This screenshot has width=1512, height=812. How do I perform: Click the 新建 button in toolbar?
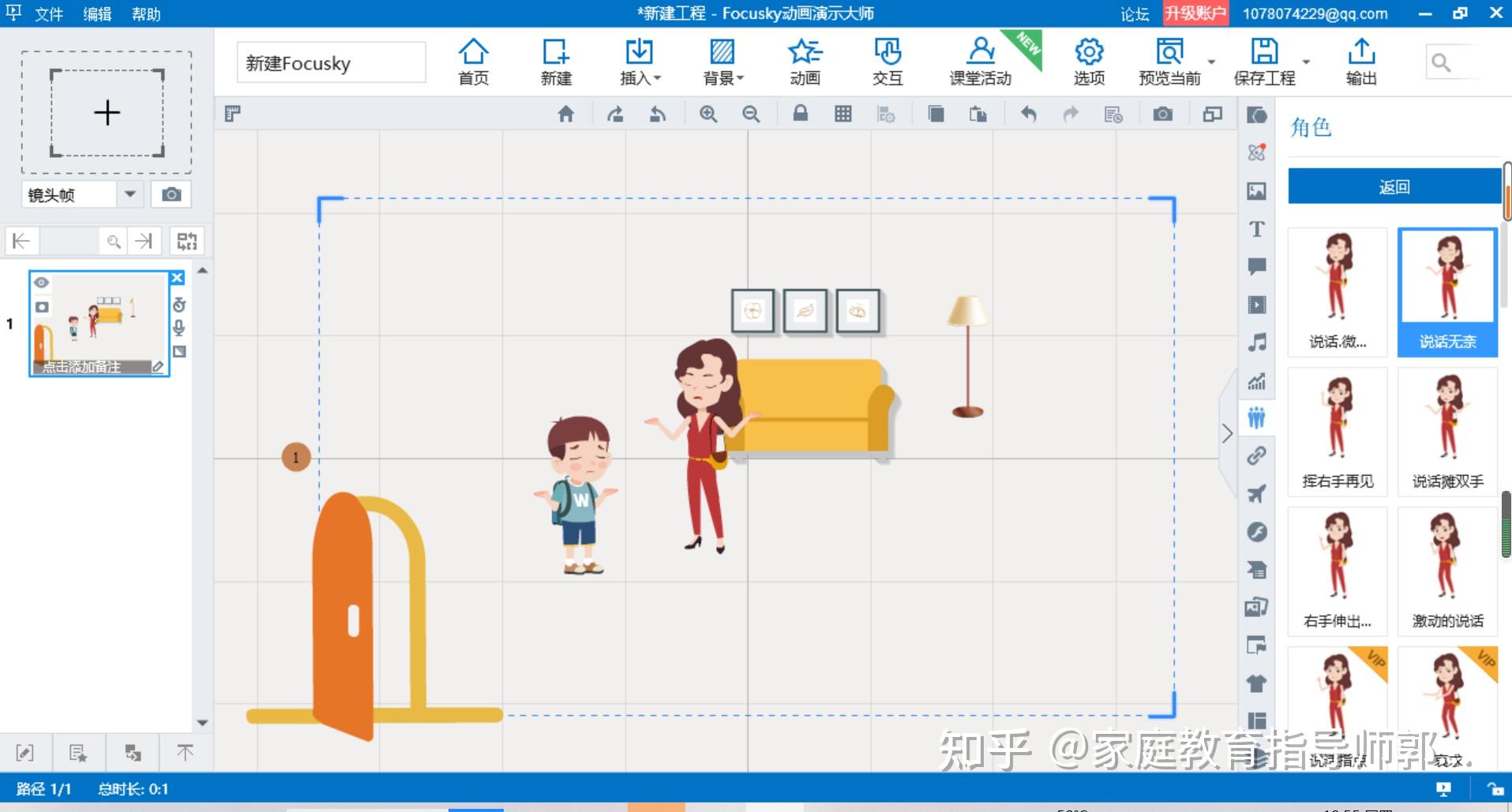pos(556,62)
